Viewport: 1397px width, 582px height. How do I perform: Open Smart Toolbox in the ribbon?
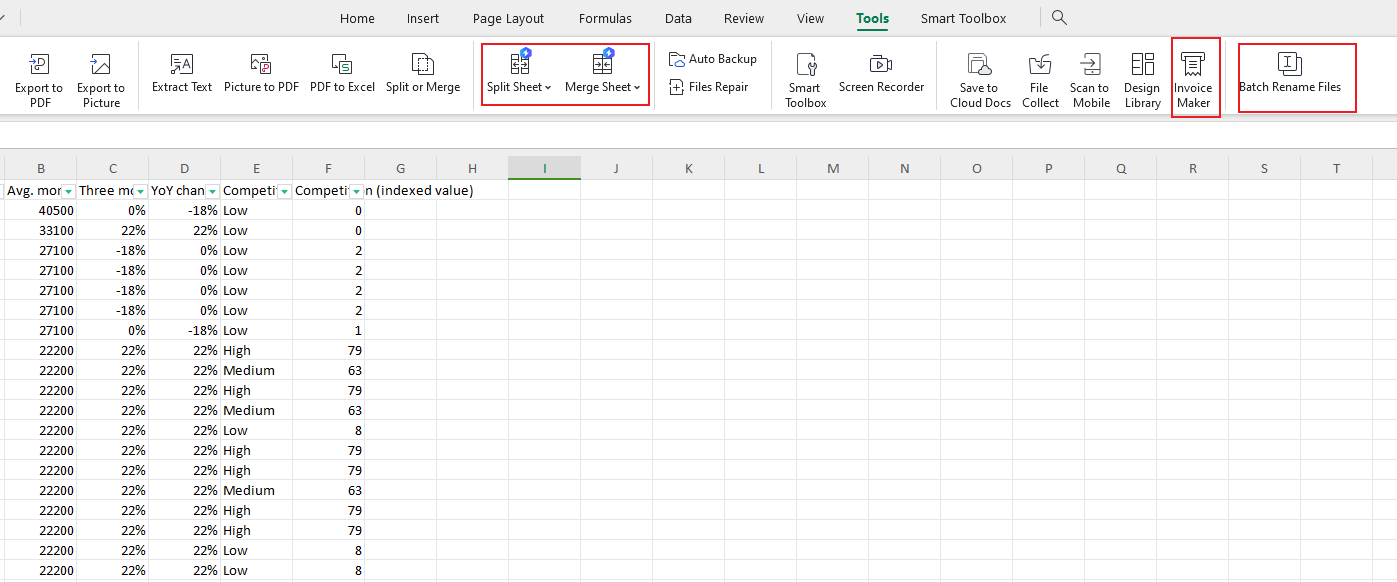(x=805, y=80)
